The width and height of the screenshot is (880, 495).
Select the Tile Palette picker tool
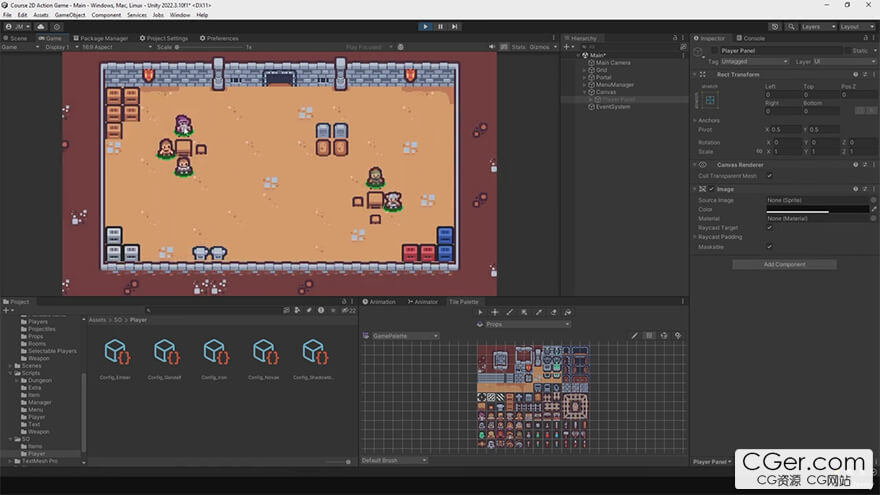(x=539, y=312)
